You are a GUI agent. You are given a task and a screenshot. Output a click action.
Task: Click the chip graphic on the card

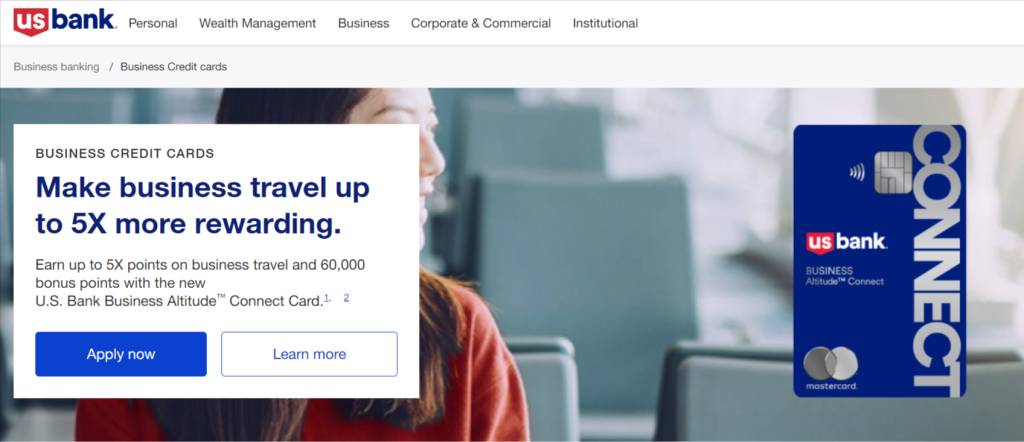(893, 172)
